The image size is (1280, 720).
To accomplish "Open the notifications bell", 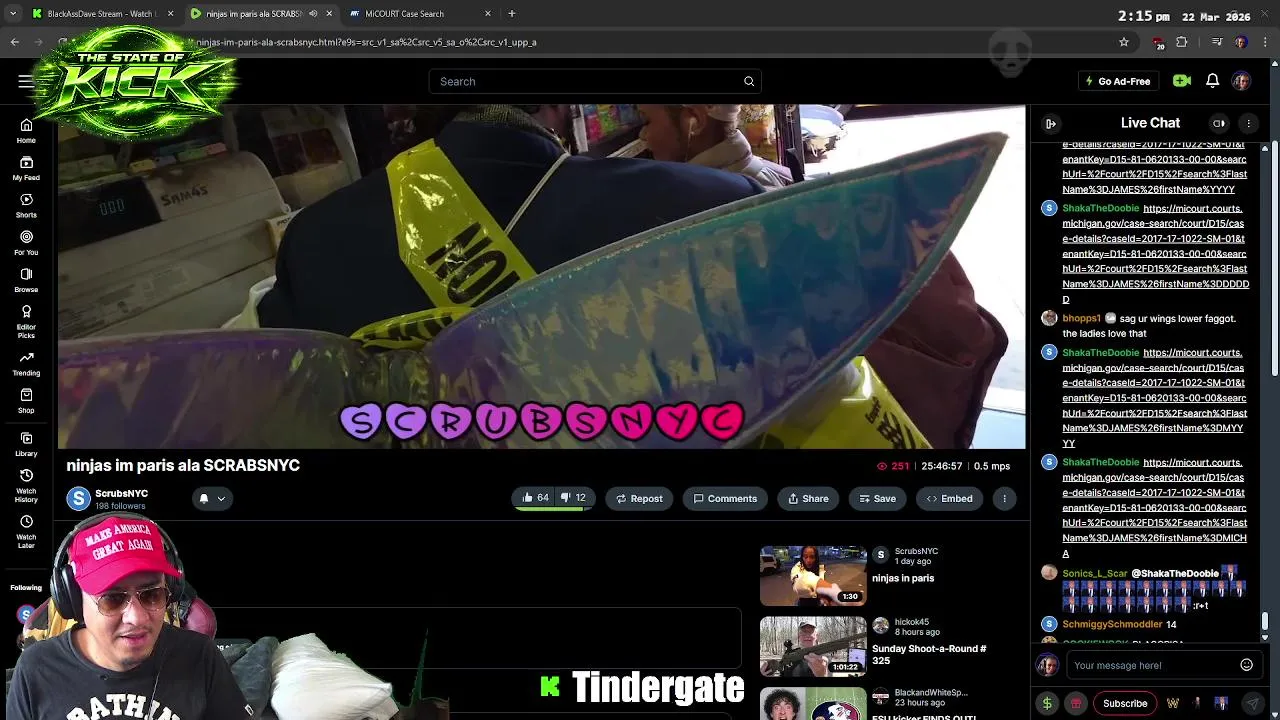I will coord(1212,81).
